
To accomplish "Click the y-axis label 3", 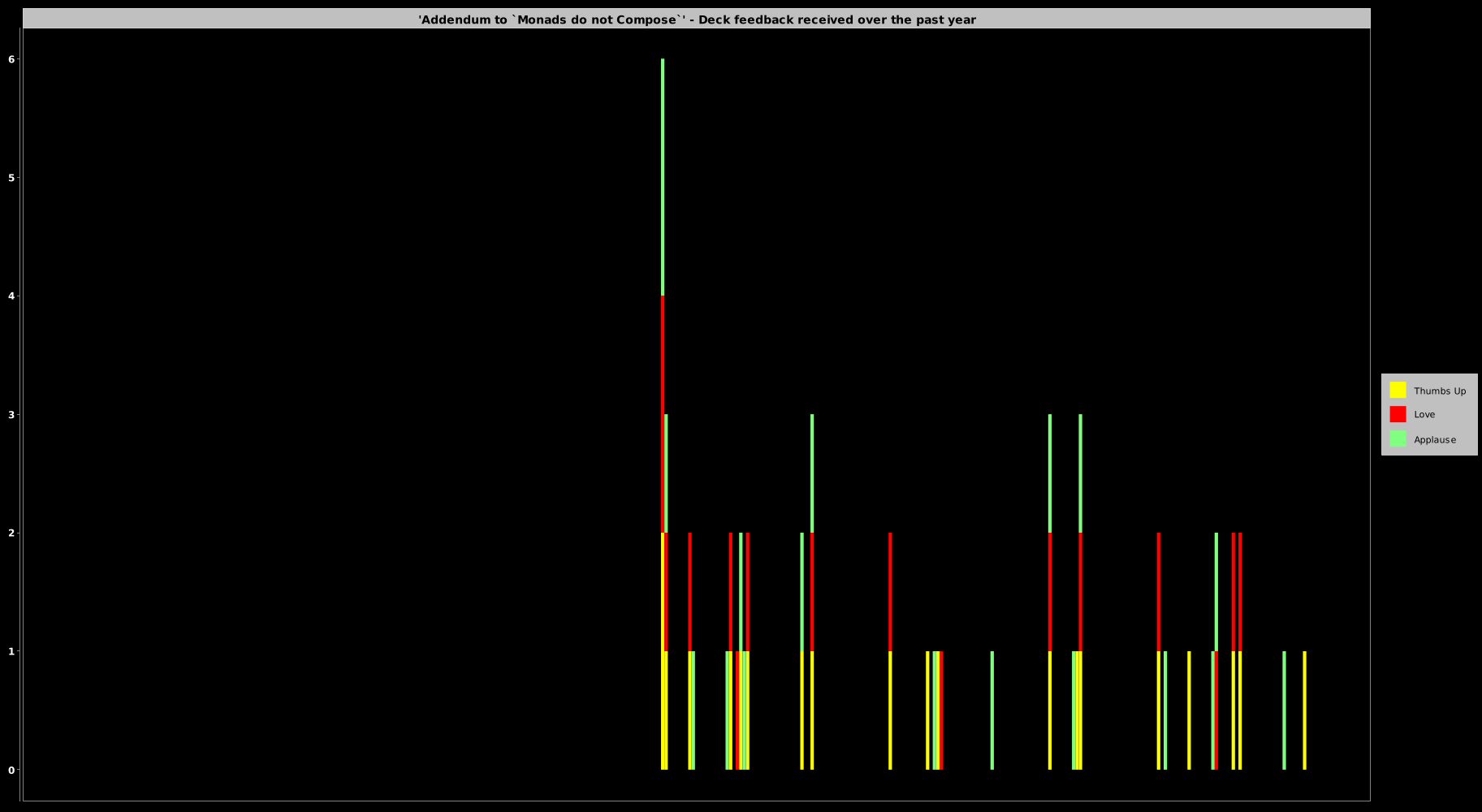I will coord(12,415).
